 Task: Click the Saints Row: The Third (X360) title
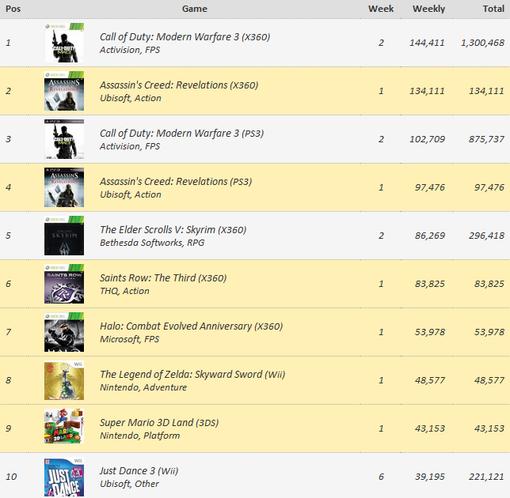point(163,278)
